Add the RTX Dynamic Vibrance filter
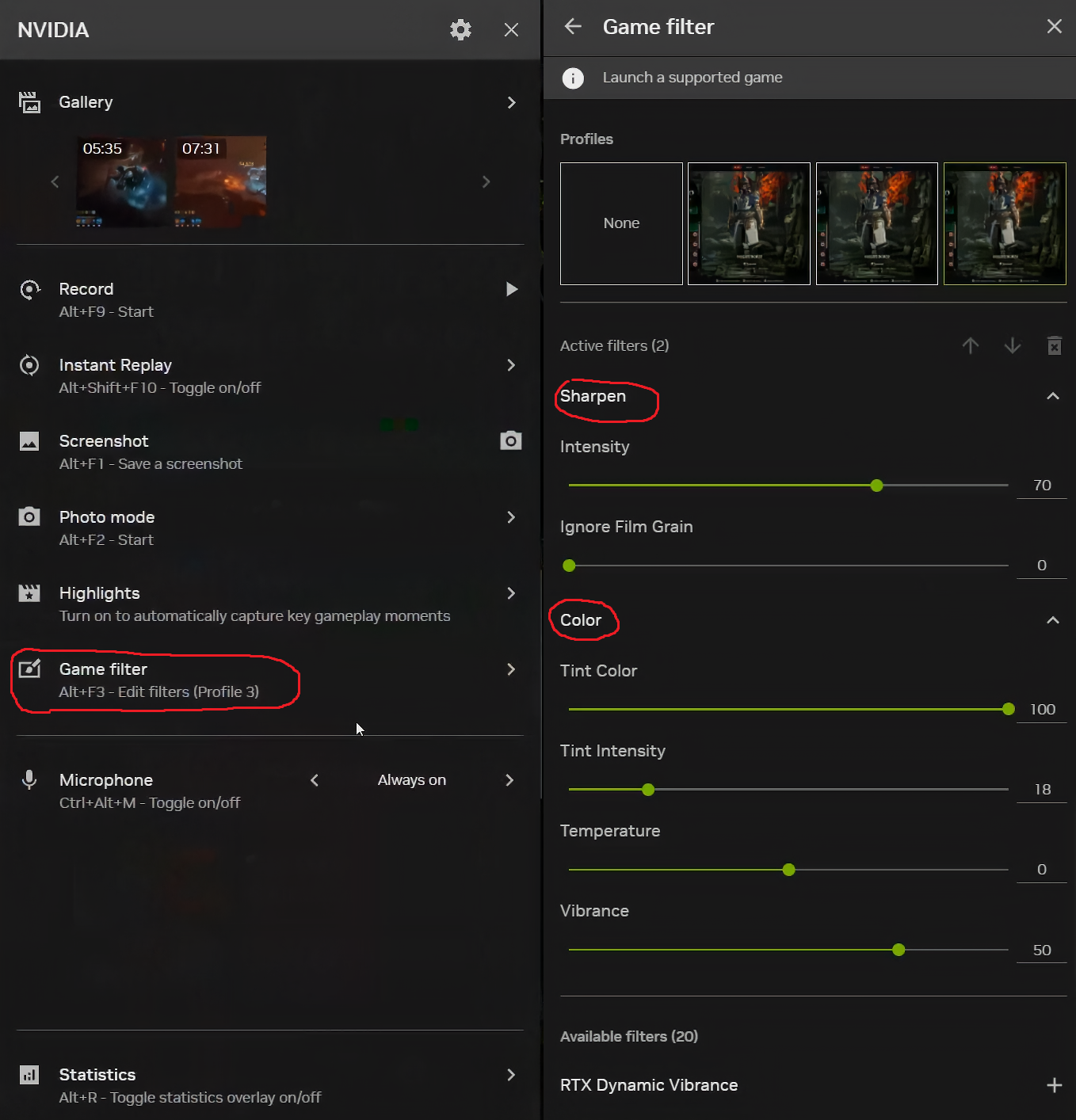 click(x=1054, y=1085)
